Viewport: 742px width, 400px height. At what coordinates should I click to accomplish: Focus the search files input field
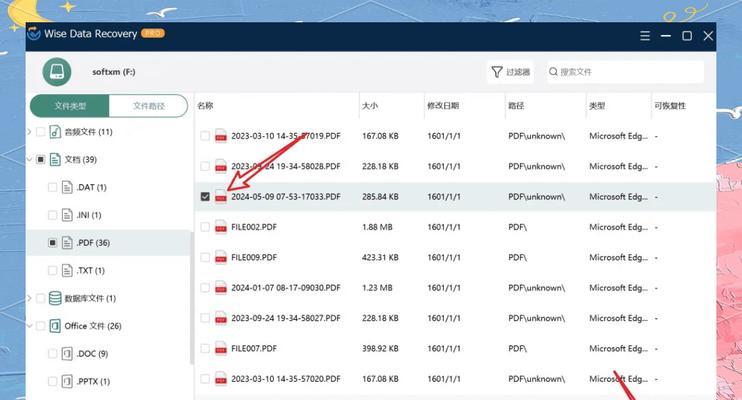[x=625, y=72]
